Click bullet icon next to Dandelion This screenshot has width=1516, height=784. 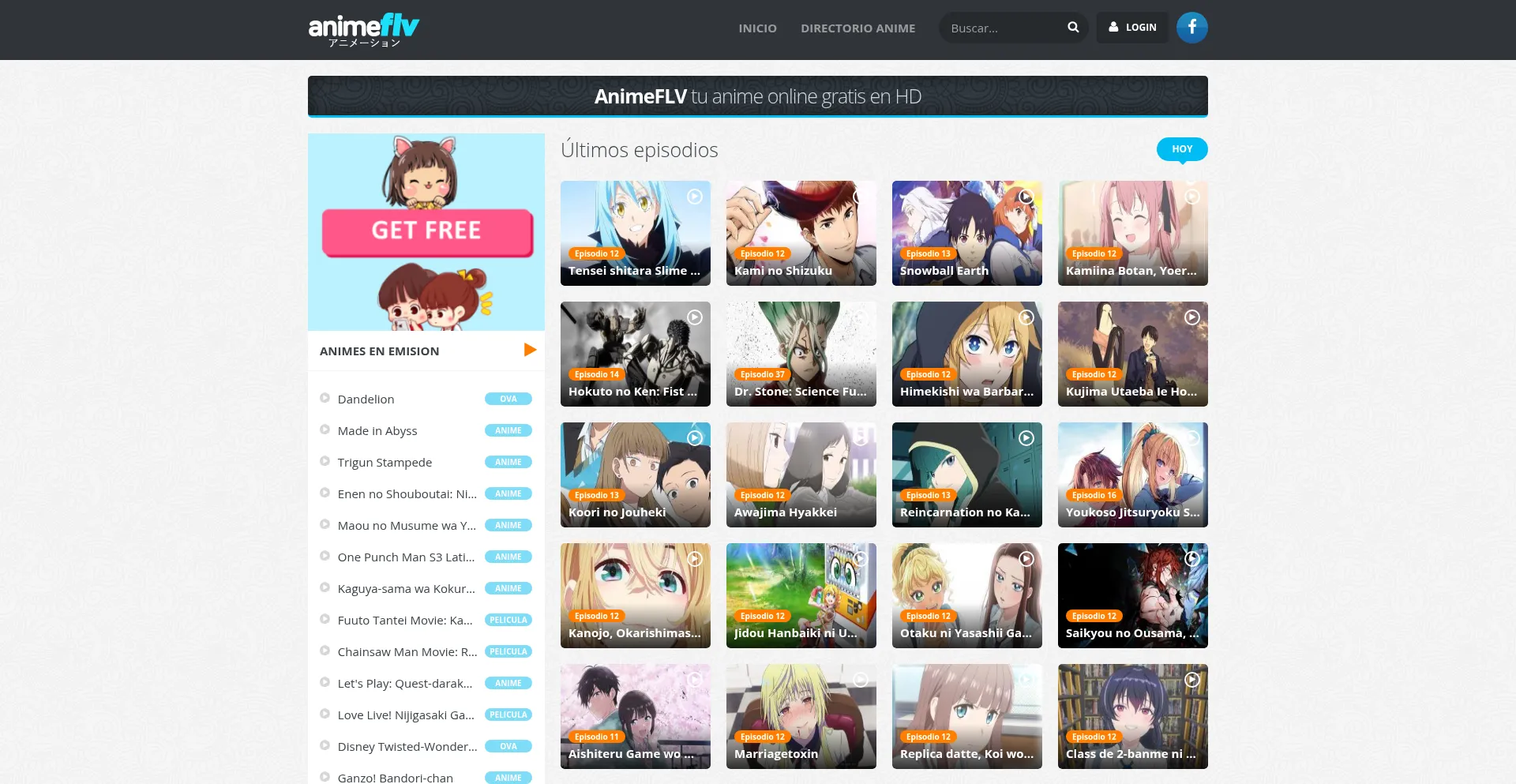(325, 398)
